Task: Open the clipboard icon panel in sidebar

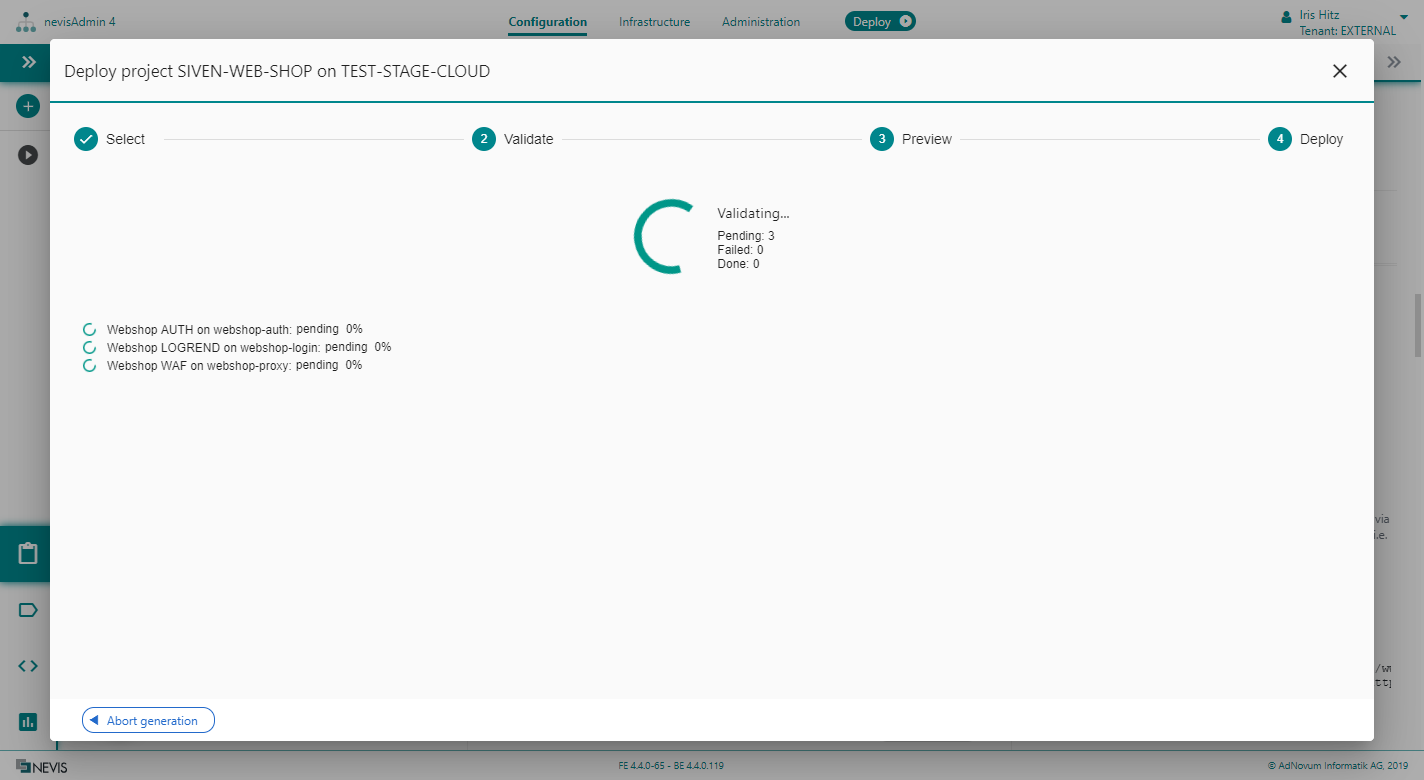Action: 28,554
